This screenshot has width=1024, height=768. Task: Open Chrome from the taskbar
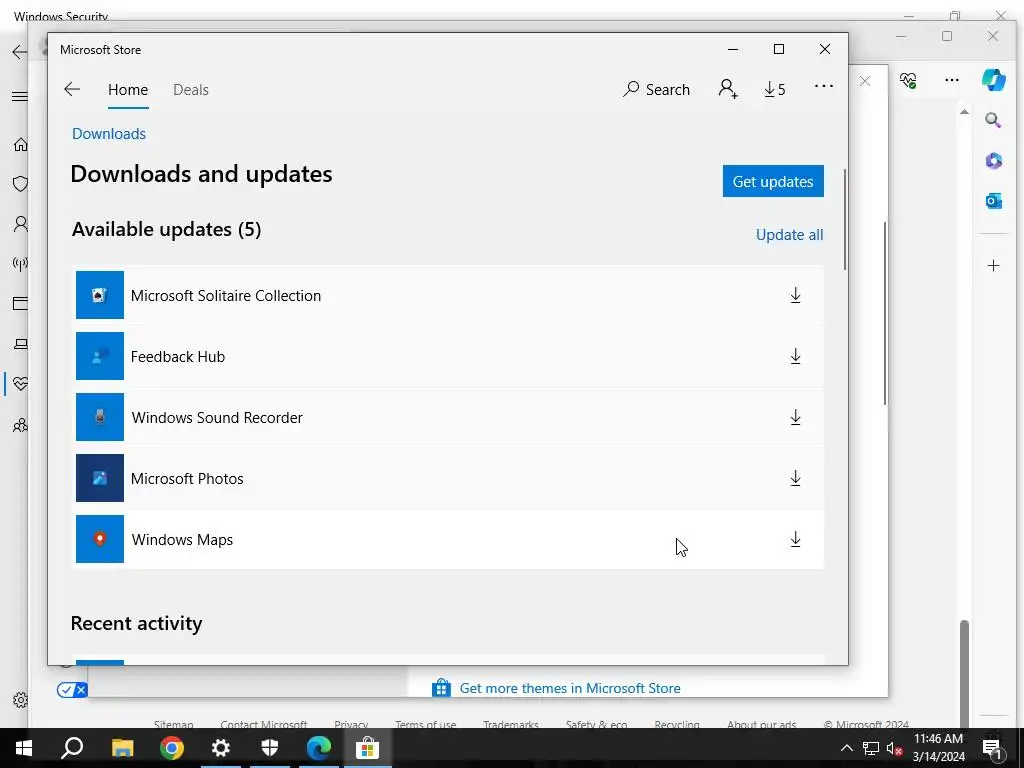pyautogui.click(x=172, y=748)
